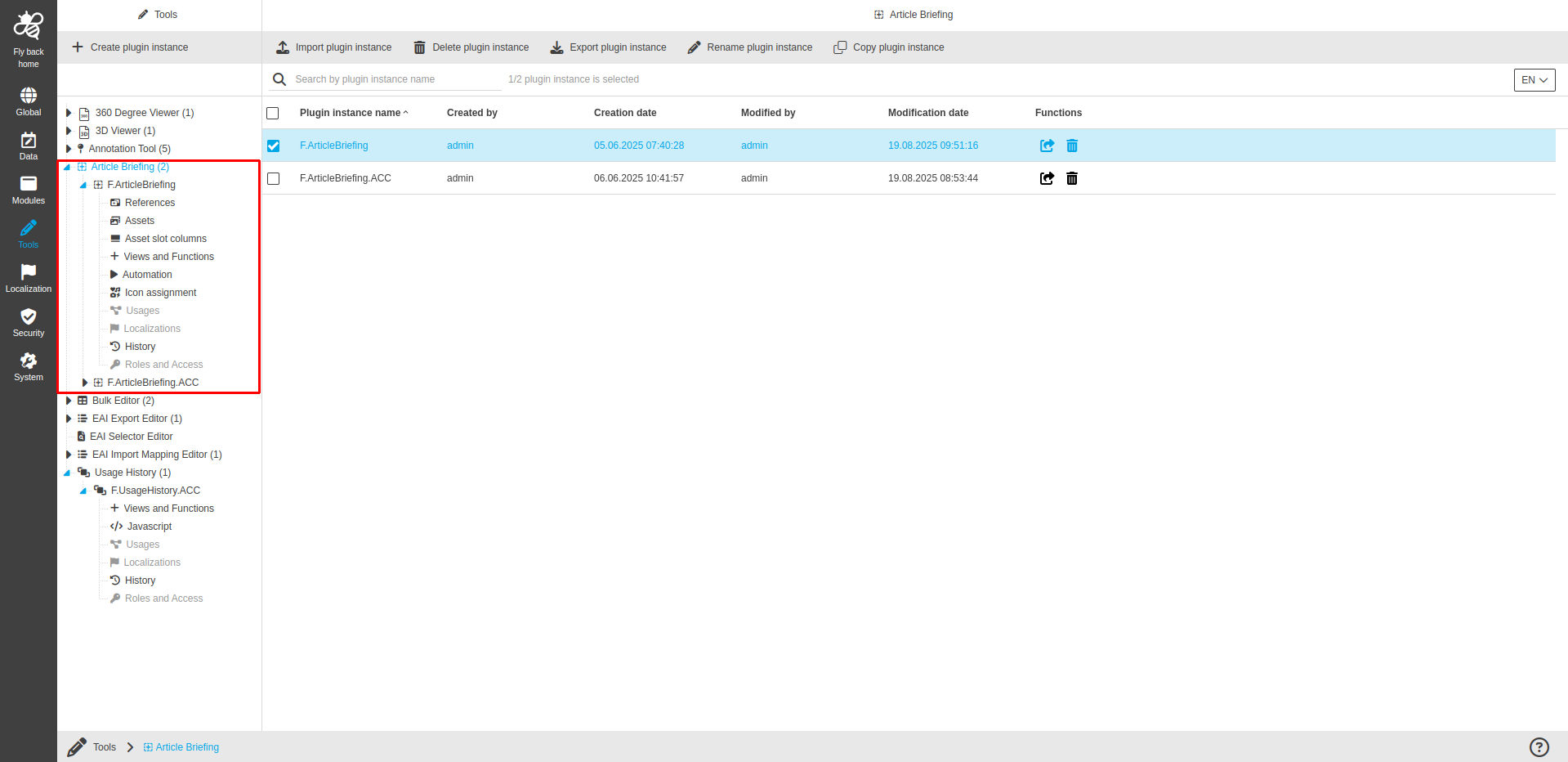
Task: Open the Security section in sidebar
Action: pyautogui.click(x=29, y=323)
